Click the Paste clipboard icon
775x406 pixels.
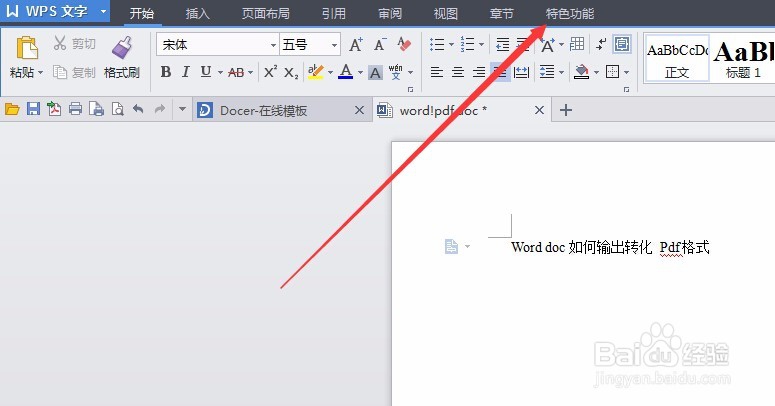pos(27,48)
